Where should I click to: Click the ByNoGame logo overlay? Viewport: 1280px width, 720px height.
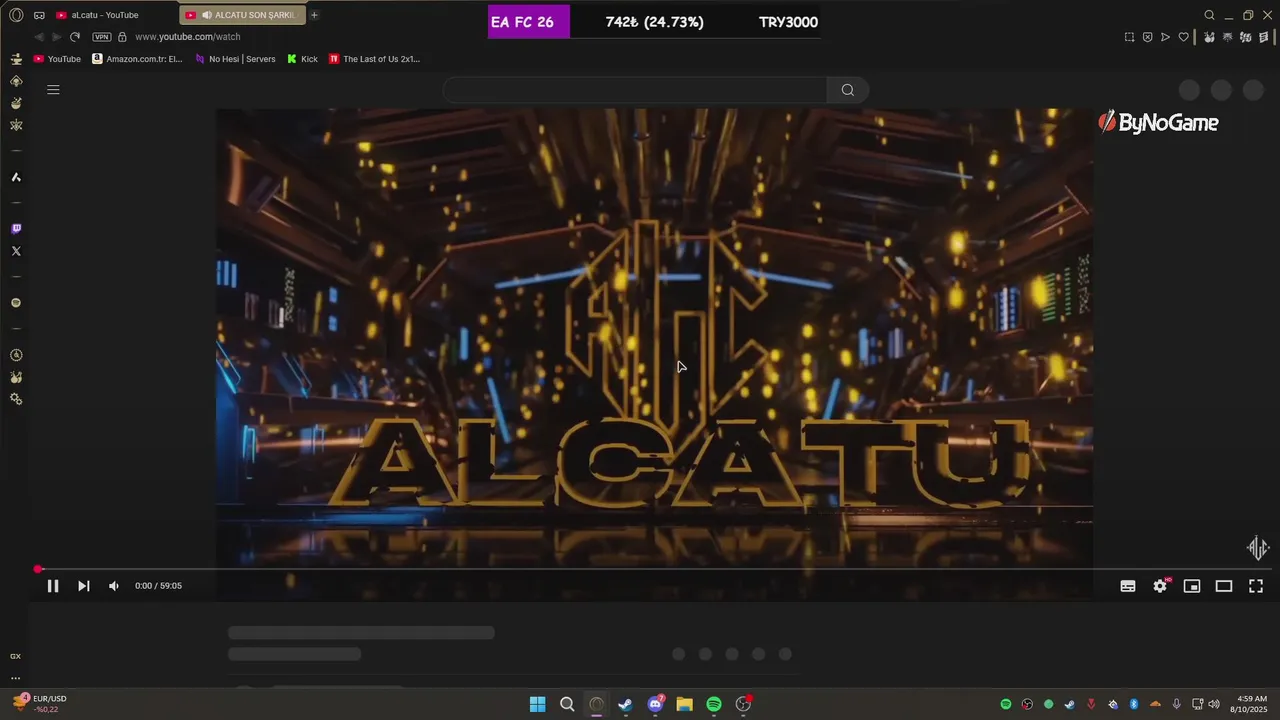point(1158,123)
